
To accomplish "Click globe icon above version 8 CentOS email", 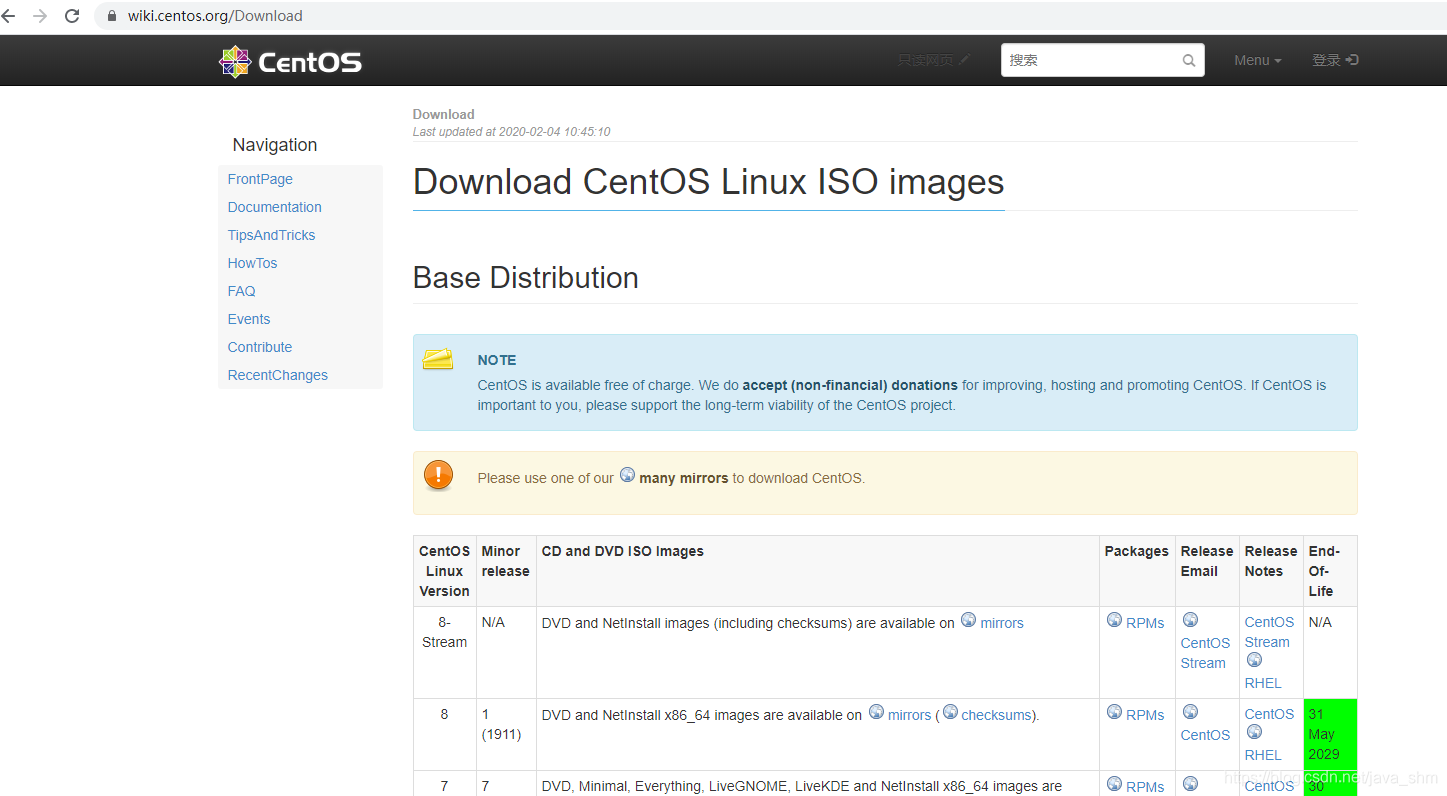I will [1190, 712].
